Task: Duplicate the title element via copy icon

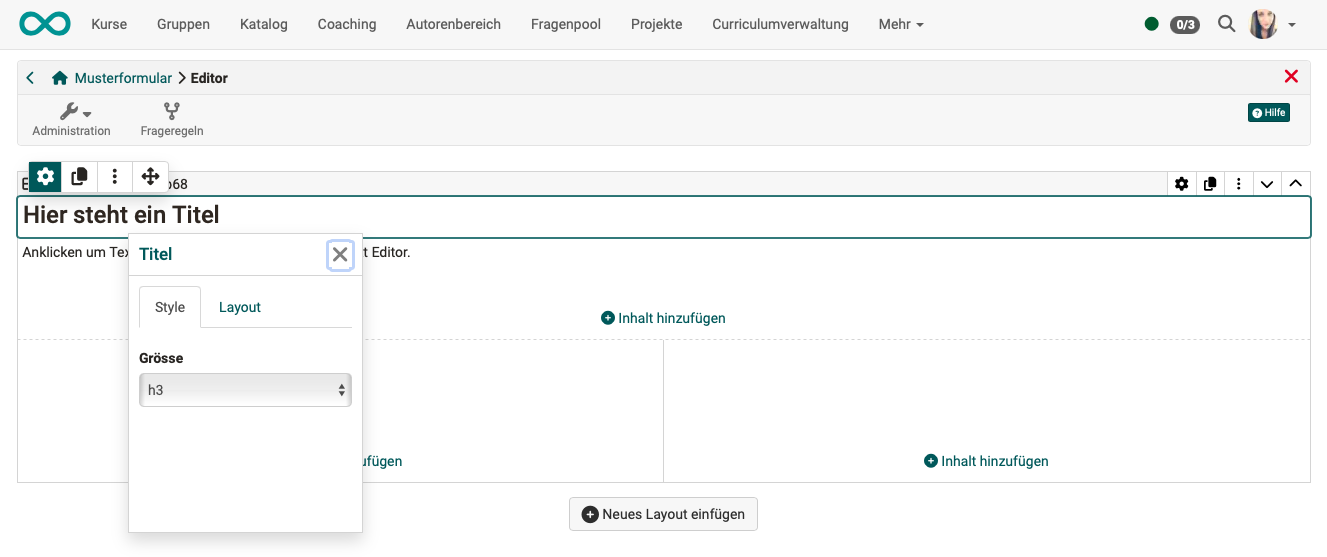Action: (80, 177)
